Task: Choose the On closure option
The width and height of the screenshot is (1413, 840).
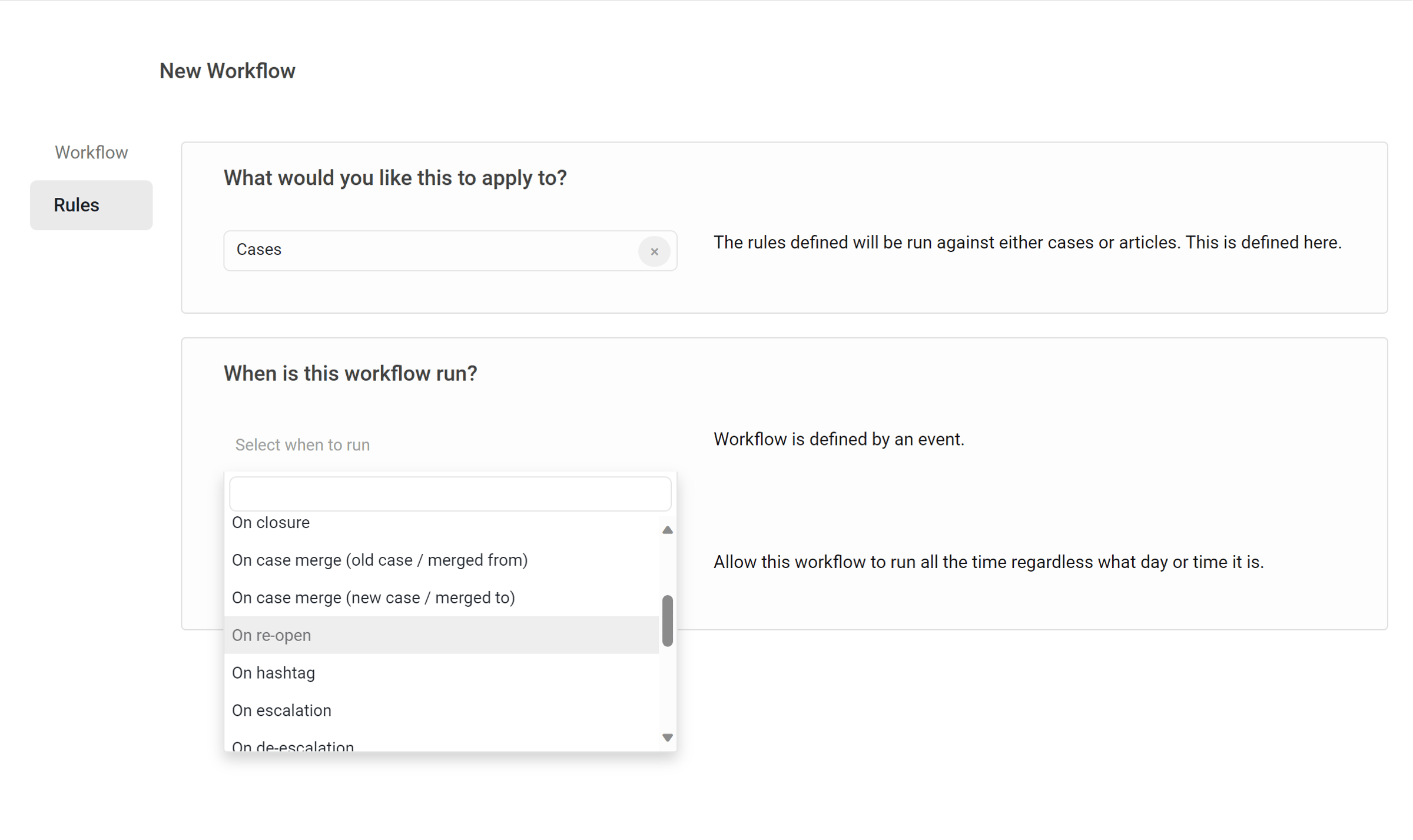Action: (271, 523)
